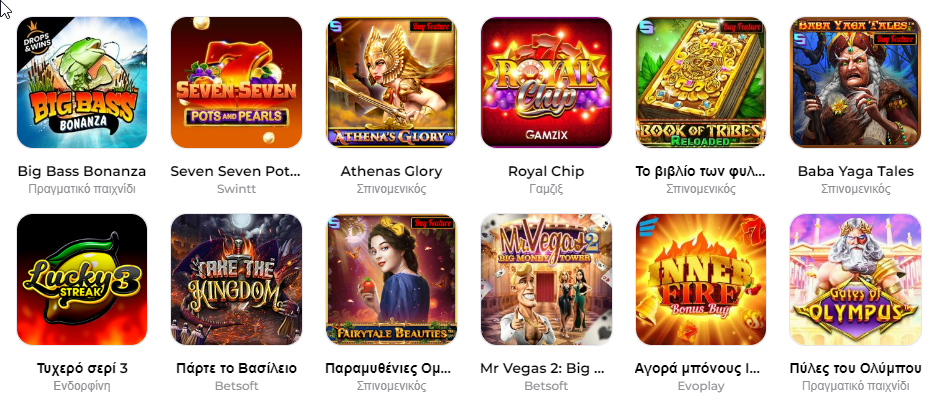Launch the Lucky Streak 3 lemon tile

pyautogui.click(x=82, y=279)
